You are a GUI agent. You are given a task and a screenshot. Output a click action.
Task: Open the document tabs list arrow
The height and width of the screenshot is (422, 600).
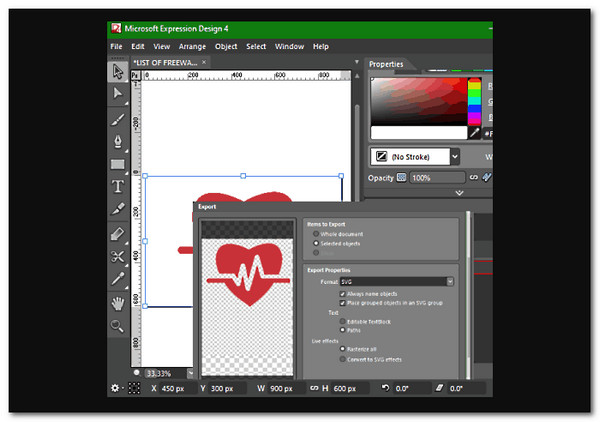[x=357, y=62]
